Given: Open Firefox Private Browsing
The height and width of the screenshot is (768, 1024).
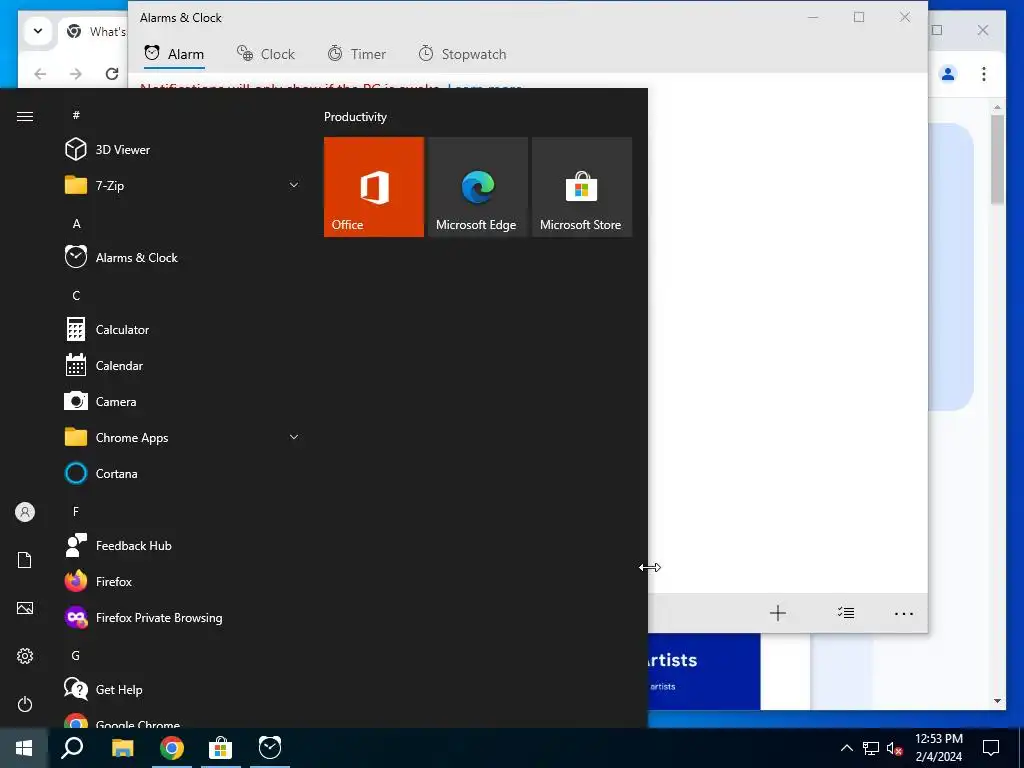Looking at the screenshot, I should [x=183, y=617].
